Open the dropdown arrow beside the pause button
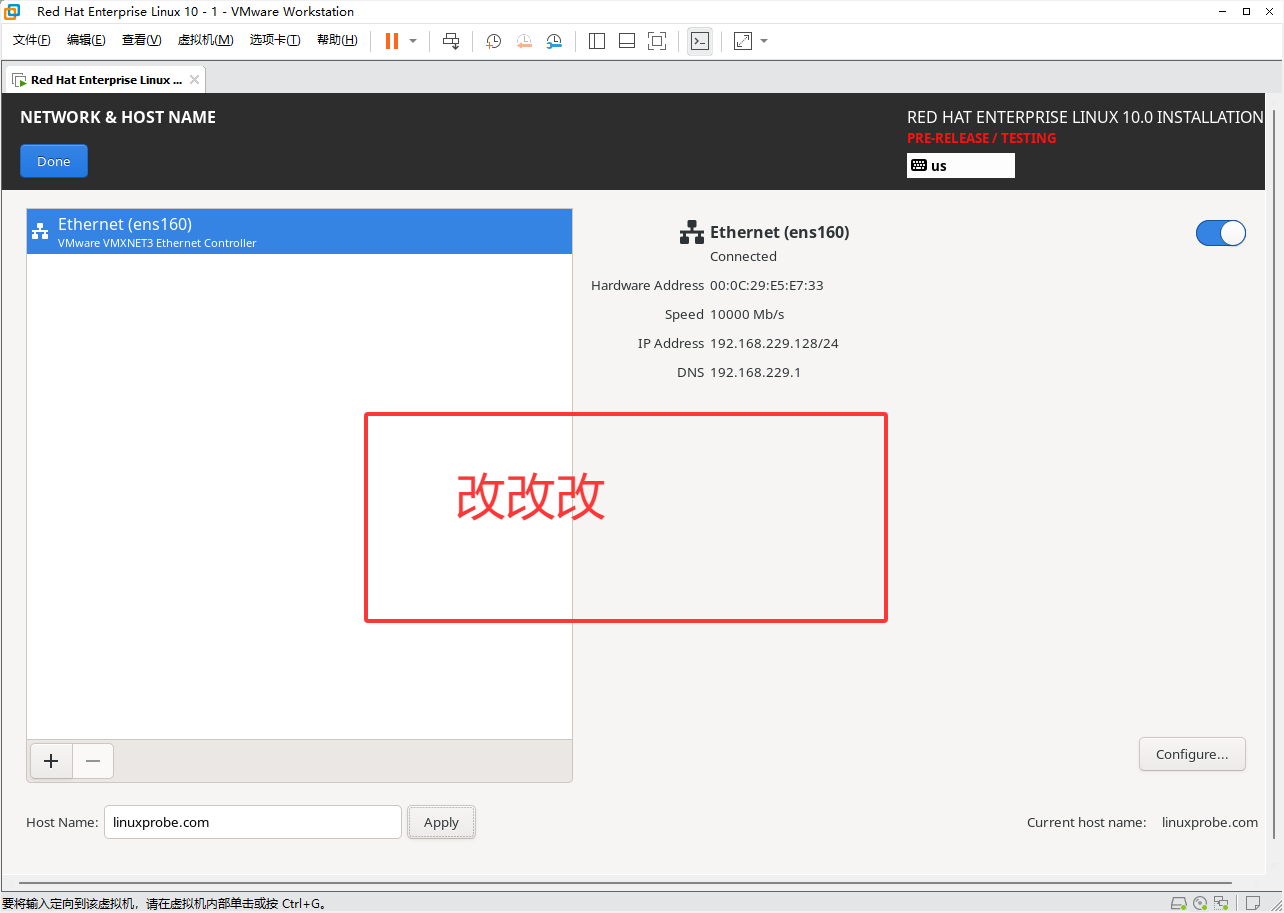This screenshot has height=913, width=1284. point(413,41)
